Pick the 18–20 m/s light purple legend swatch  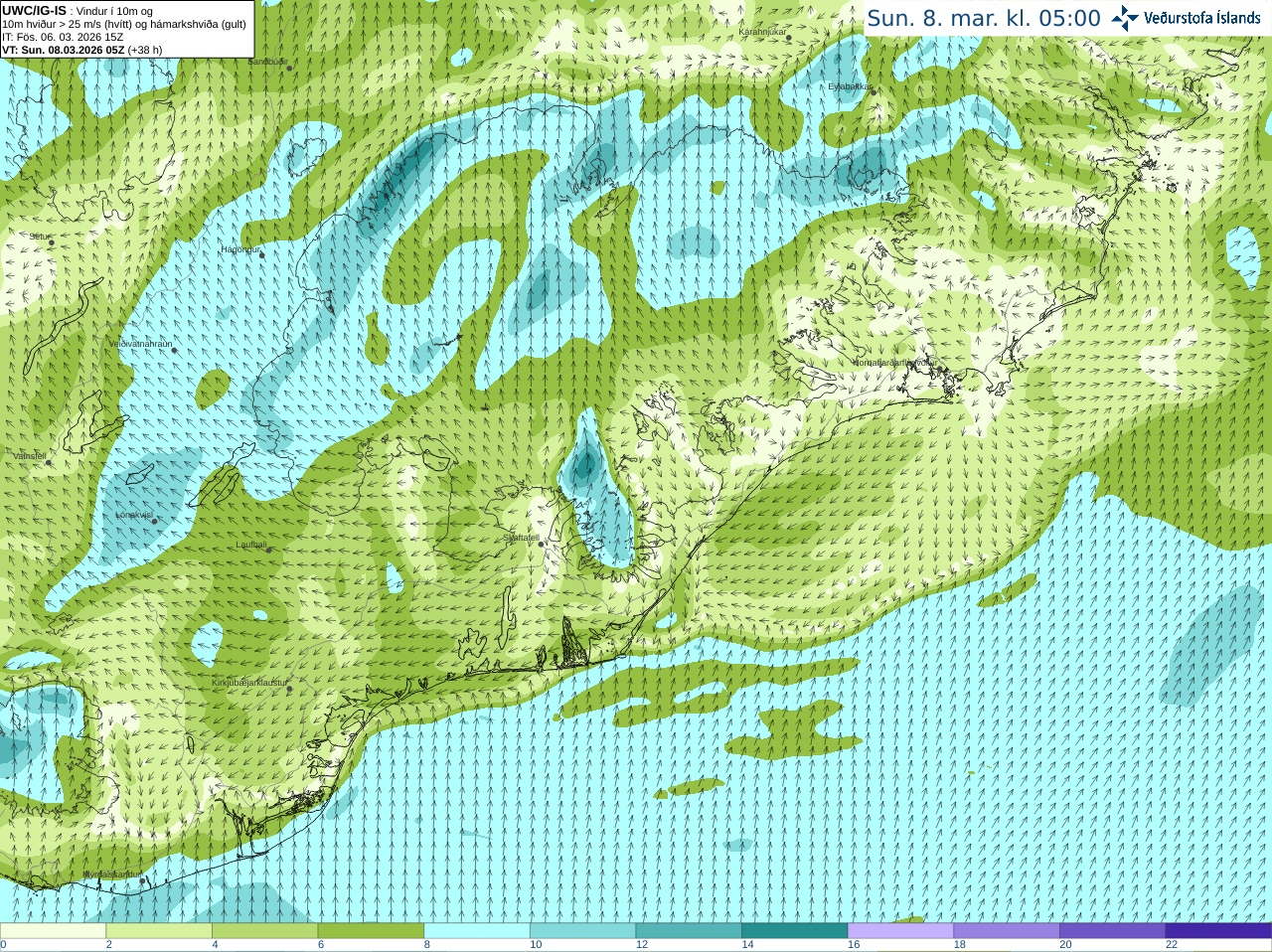pos(1007,931)
